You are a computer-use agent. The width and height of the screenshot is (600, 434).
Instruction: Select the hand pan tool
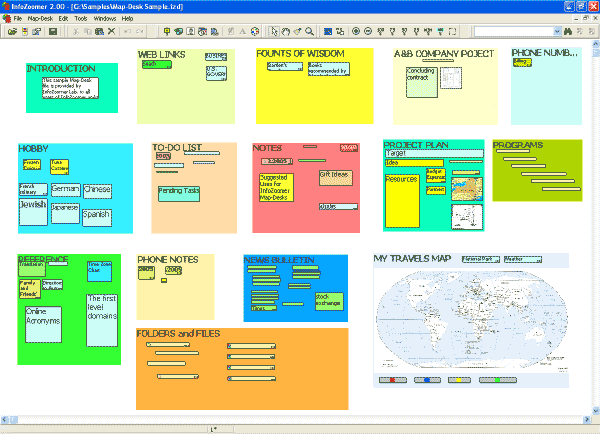(x=285, y=31)
